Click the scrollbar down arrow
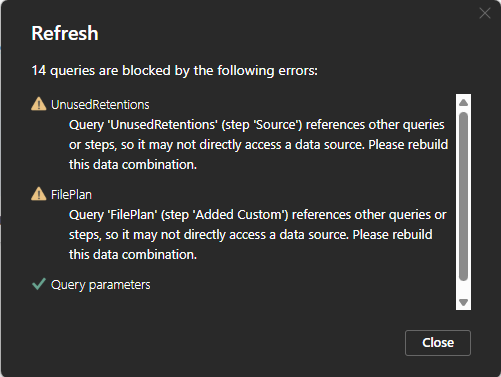 [463, 302]
